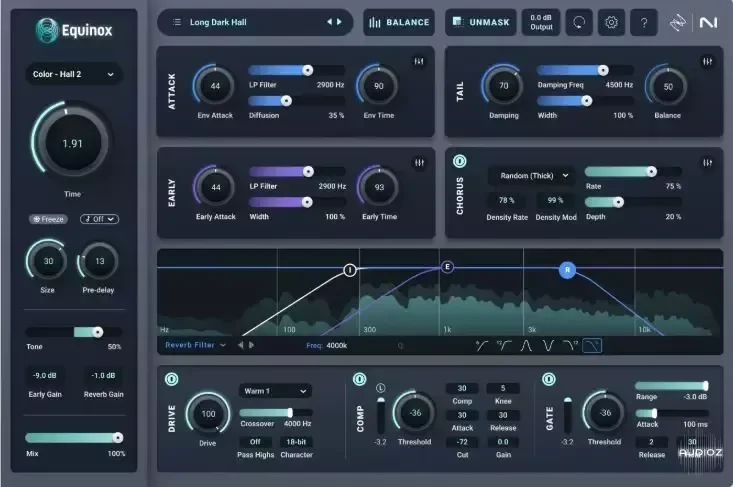Open Color - Hall 2 dropdown
Image resolution: width=733 pixels, height=487 pixels.
tap(73, 74)
